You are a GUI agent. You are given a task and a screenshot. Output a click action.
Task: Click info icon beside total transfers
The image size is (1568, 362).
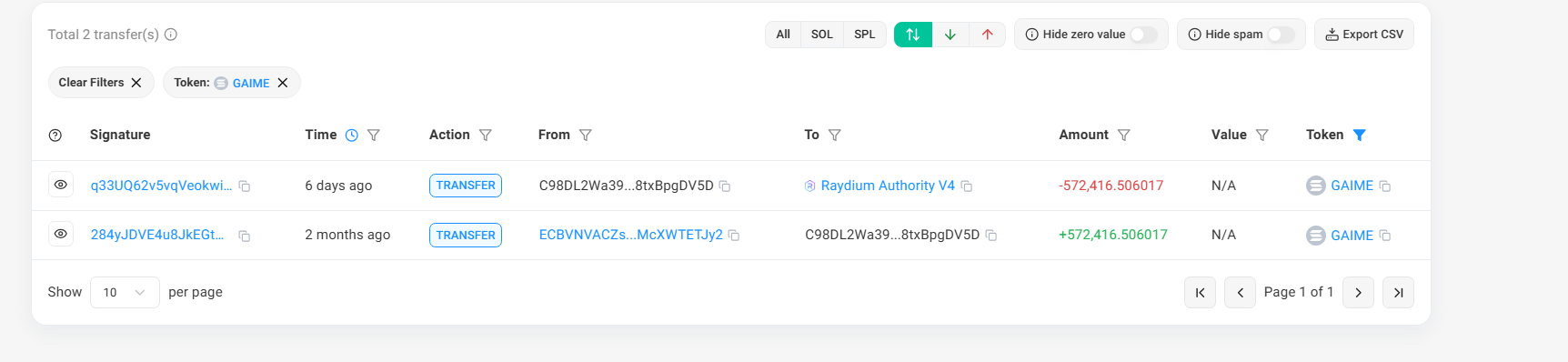[171, 35]
